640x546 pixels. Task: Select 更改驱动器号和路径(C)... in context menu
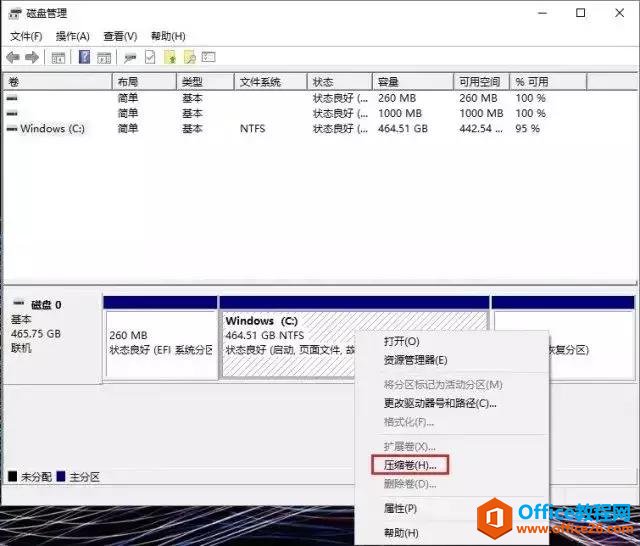(x=440, y=403)
